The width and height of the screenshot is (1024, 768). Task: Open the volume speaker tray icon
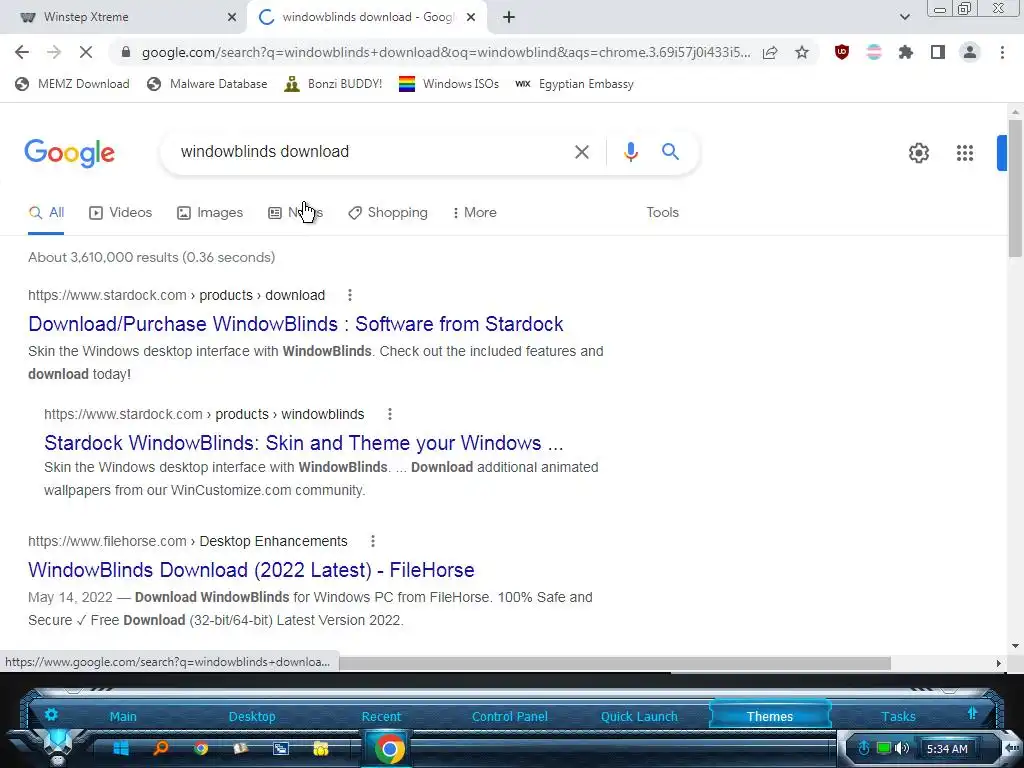tap(902, 748)
